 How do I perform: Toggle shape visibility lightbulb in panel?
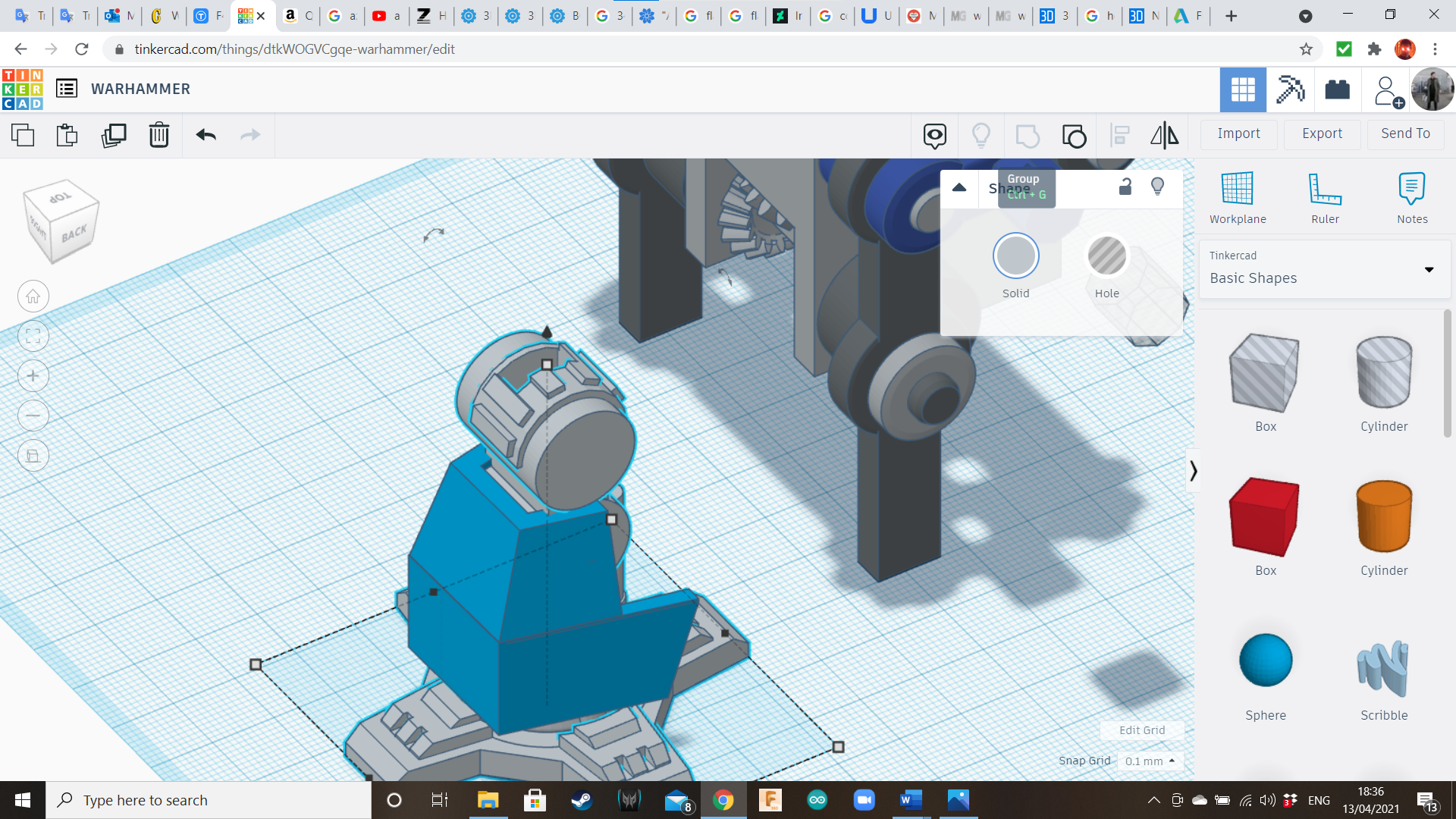click(x=1157, y=187)
